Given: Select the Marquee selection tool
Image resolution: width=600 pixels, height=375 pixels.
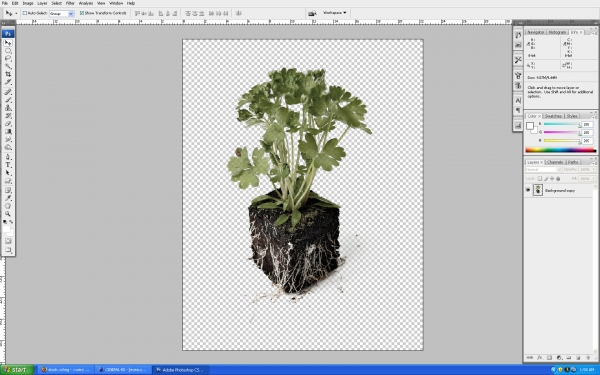Looking at the screenshot, I should coord(8,51).
